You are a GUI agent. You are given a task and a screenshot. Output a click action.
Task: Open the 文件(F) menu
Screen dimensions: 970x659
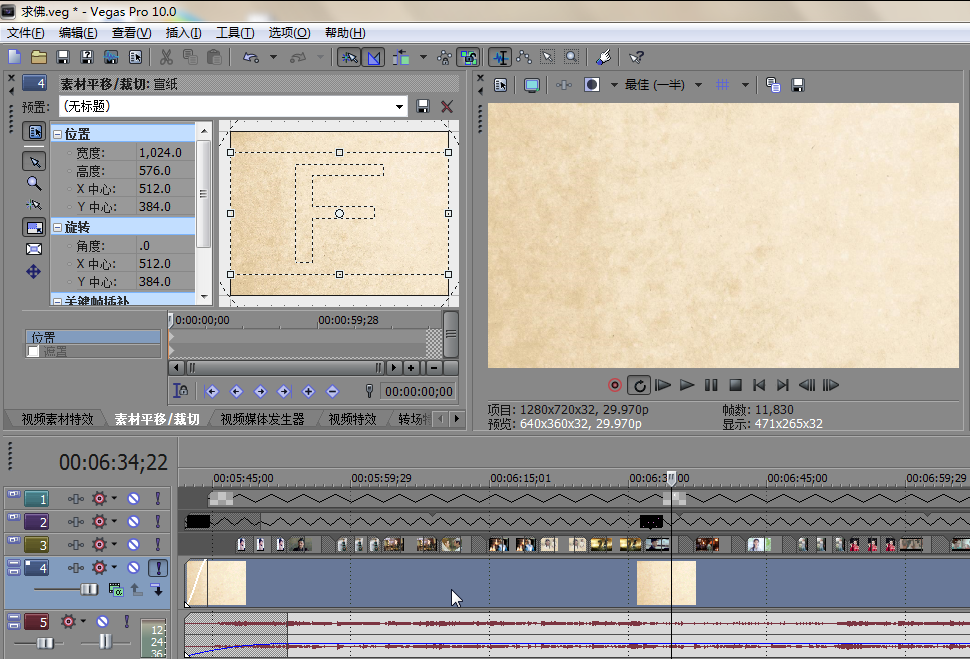point(25,33)
